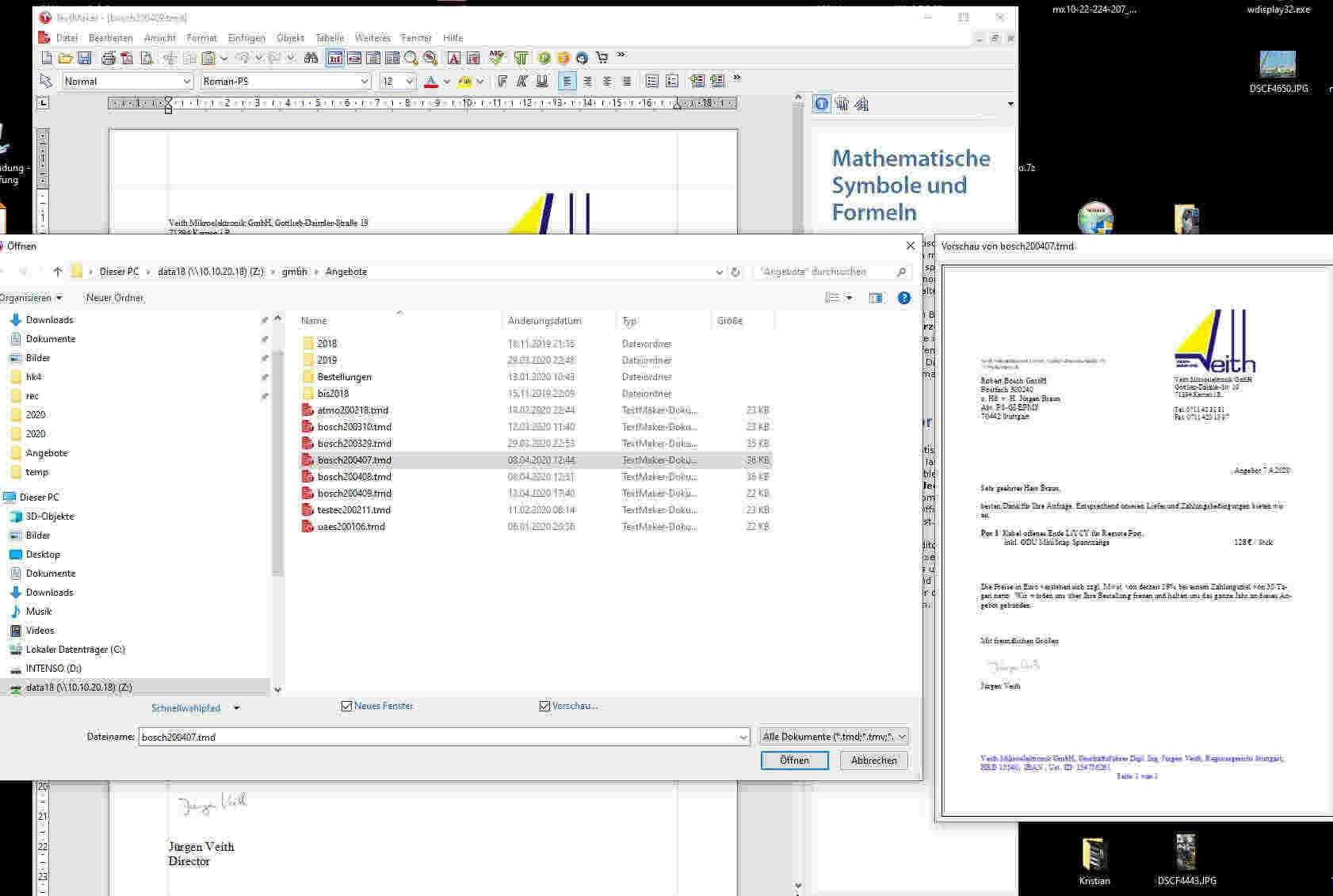Select Musik in the navigation tree
The width and height of the screenshot is (1333, 896).
click(38, 612)
